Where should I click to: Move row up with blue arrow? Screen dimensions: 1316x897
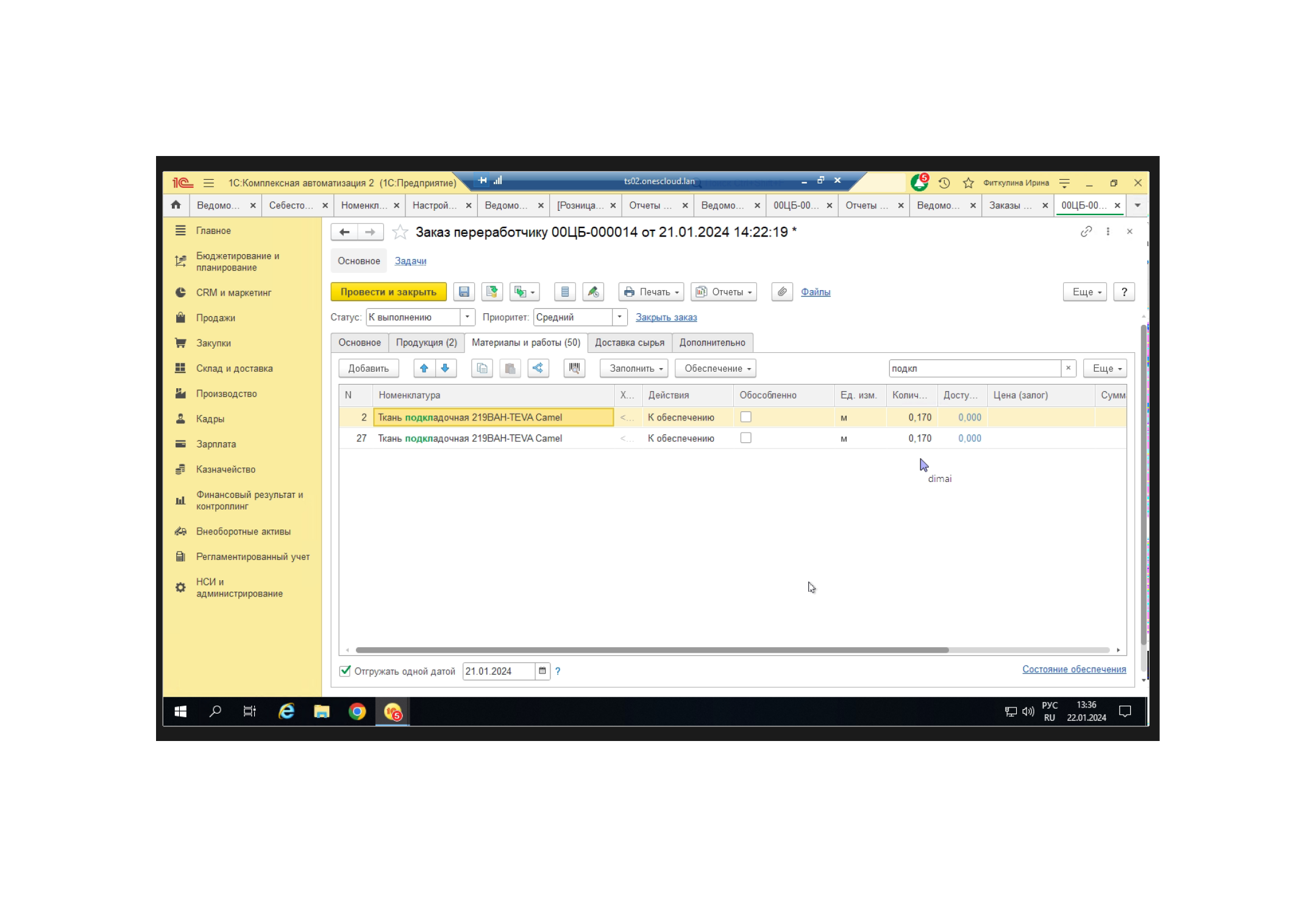(x=424, y=368)
